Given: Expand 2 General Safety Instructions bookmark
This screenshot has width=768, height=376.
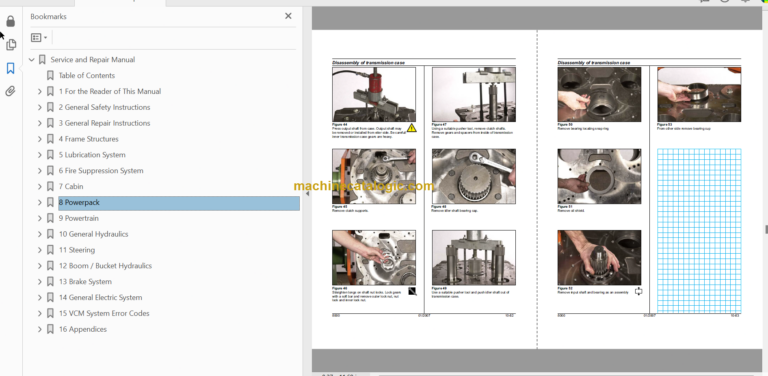Looking at the screenshot, I should pos(40,107).
